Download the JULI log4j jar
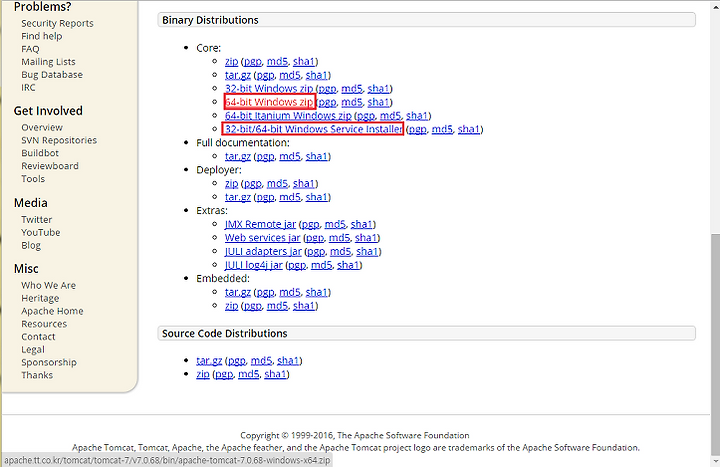The height and width of the screenshot is (467, 720). [253, 265]
